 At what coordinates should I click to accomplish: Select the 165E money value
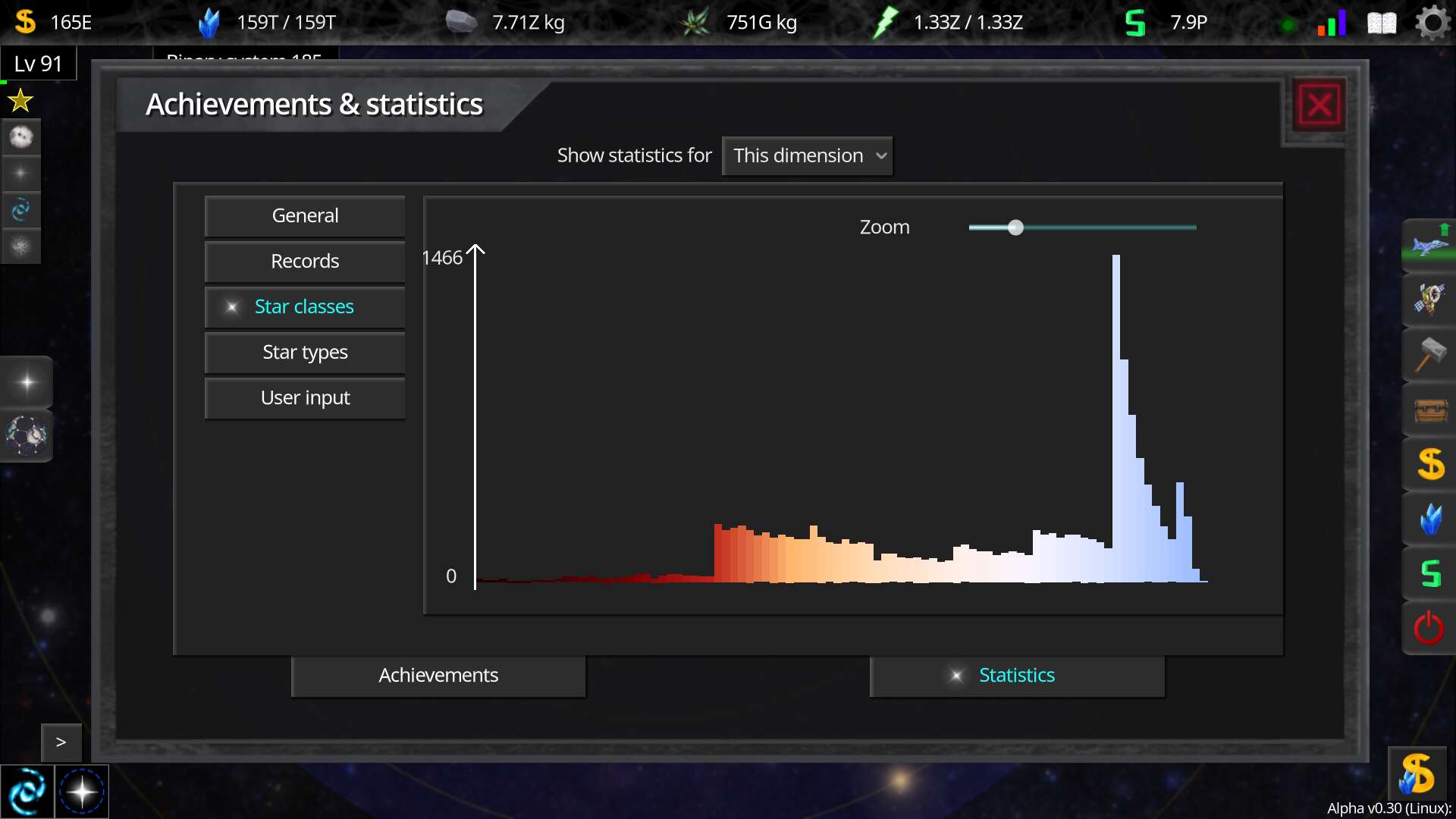tap(71, 23)
